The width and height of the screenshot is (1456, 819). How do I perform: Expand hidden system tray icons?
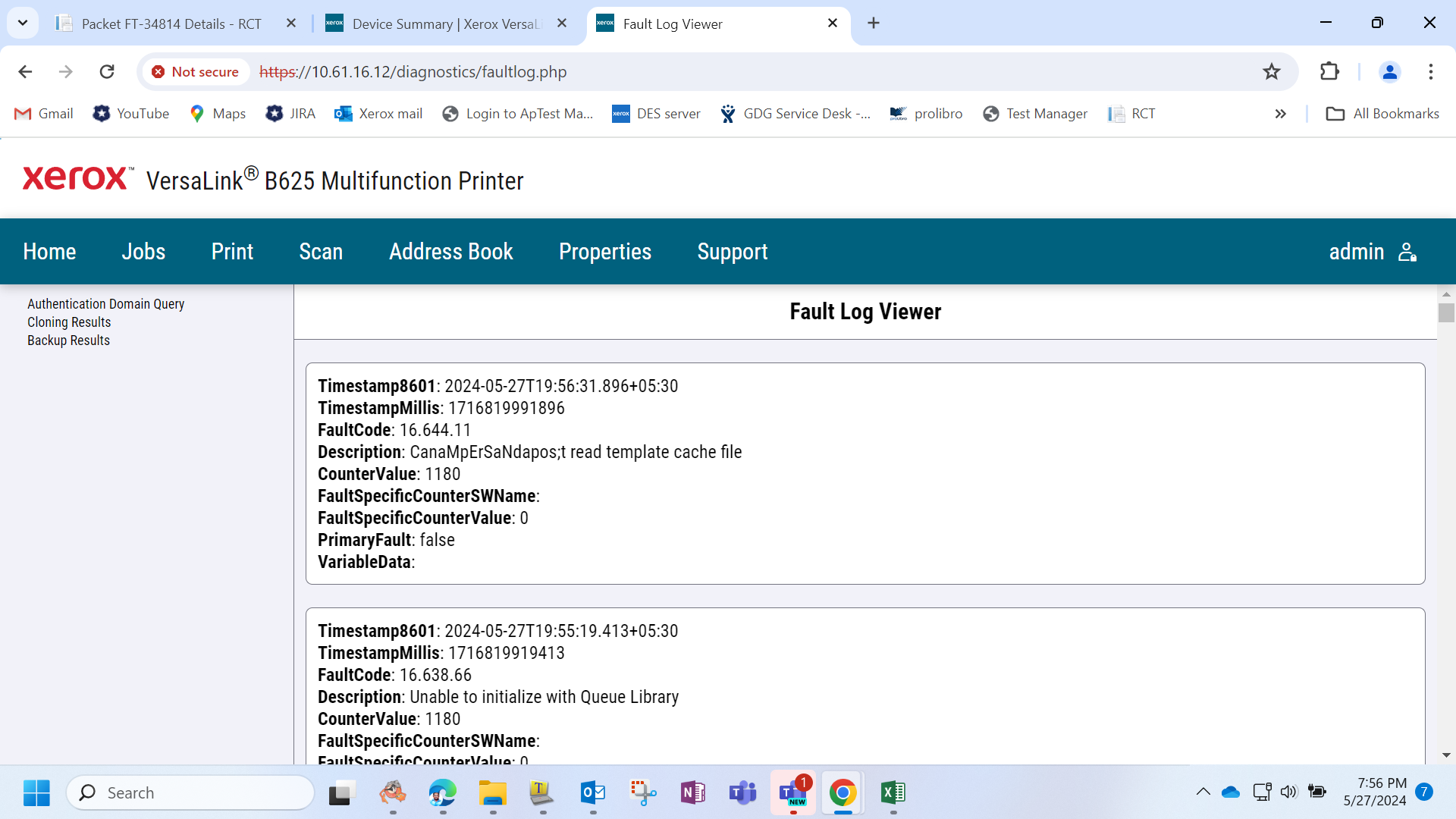pyautogui.click(x=1203, y=792)
